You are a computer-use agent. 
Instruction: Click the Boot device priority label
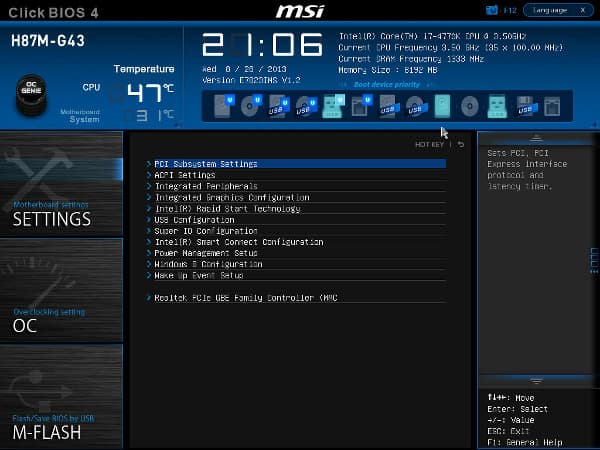[387, 85]
